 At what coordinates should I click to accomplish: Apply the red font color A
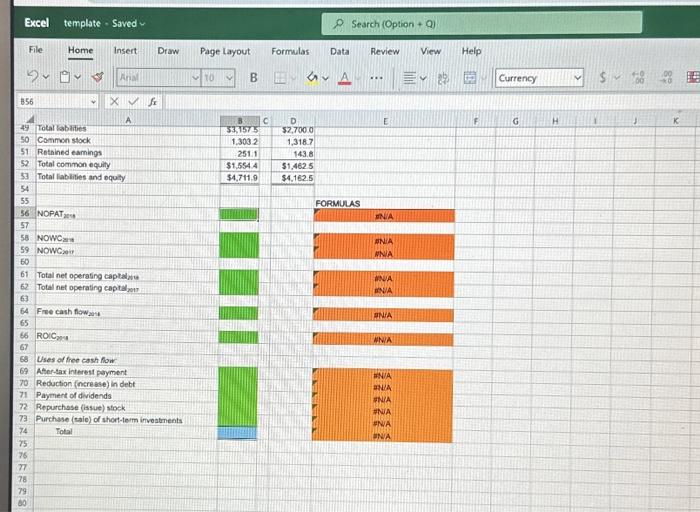click(344, 79)
